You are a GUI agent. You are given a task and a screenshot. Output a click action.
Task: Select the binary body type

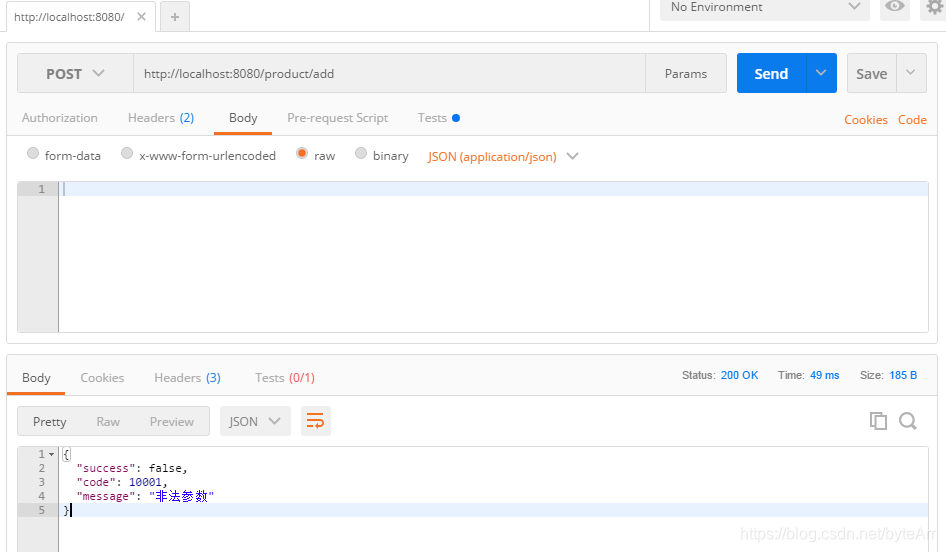click(361, 153)
